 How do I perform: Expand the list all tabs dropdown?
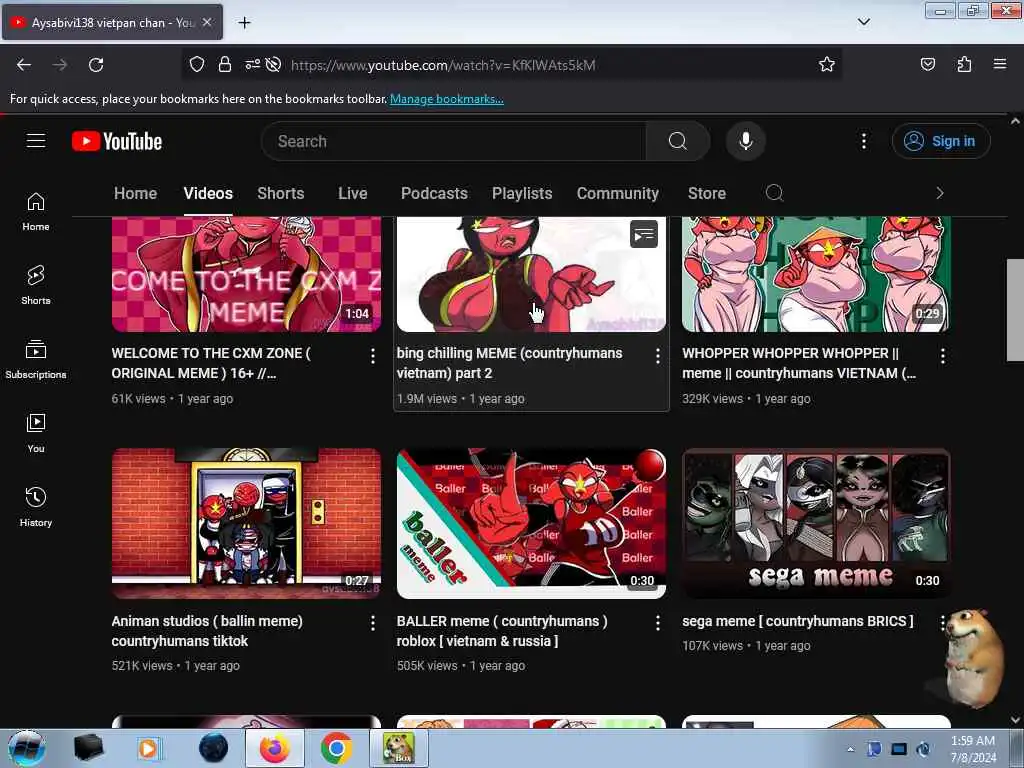click(x=863, y=22)
